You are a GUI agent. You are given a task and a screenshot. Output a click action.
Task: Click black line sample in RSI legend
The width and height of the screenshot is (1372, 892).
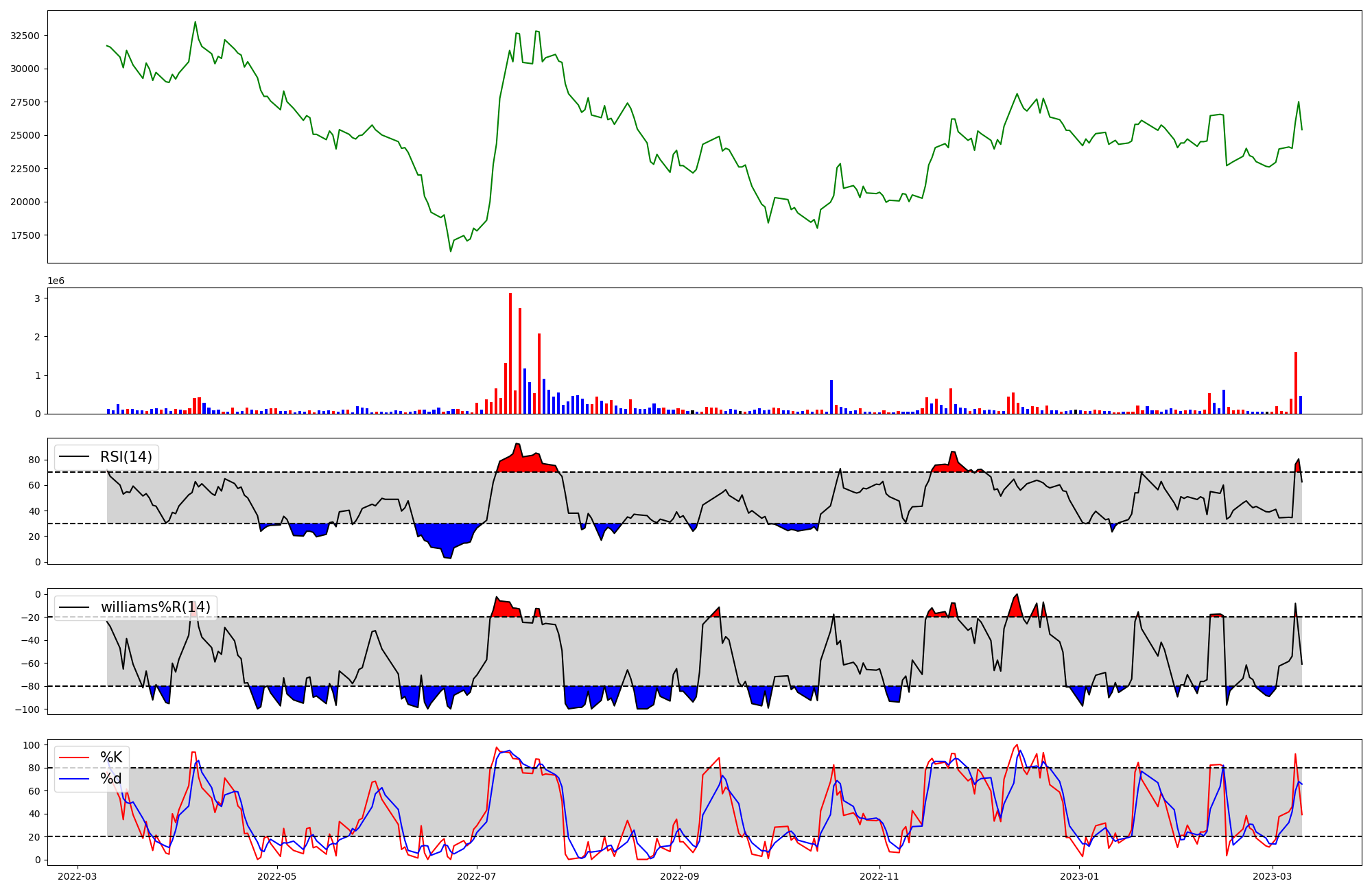point(74,457)
